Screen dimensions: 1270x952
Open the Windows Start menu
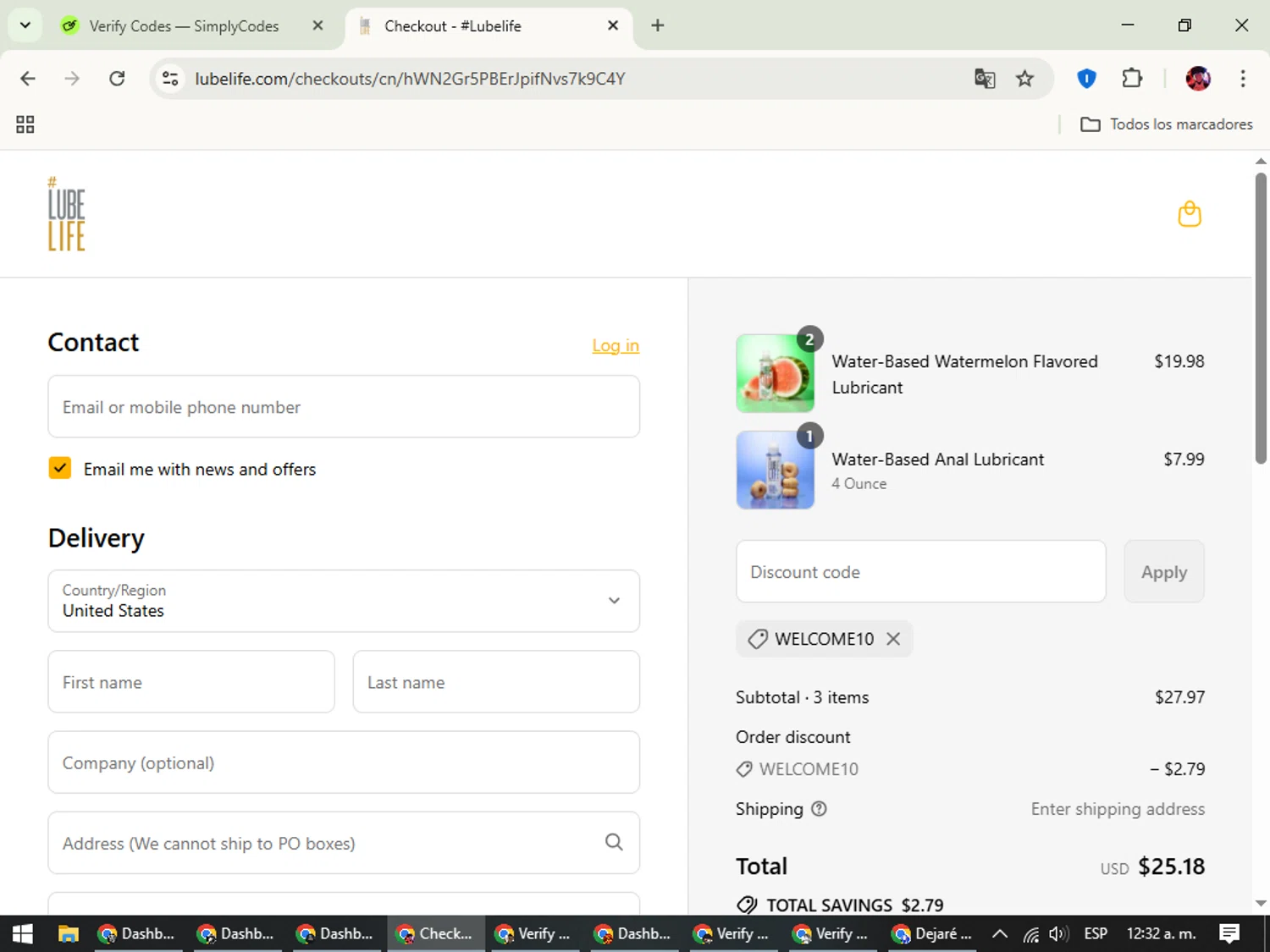click(23, 933)
